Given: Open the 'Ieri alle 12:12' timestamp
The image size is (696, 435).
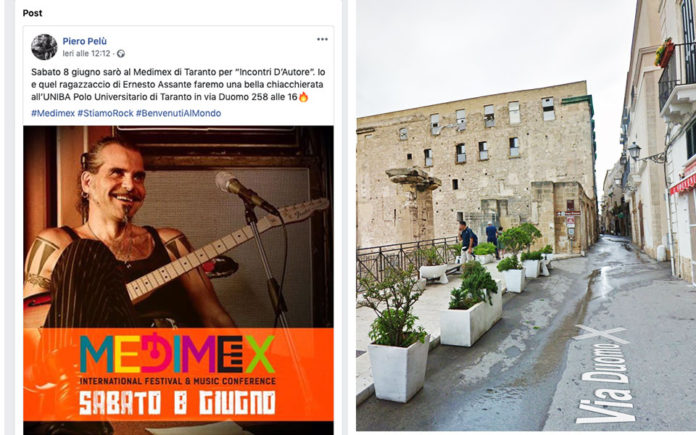Looking at the screenshot, I should click(86, 54).
